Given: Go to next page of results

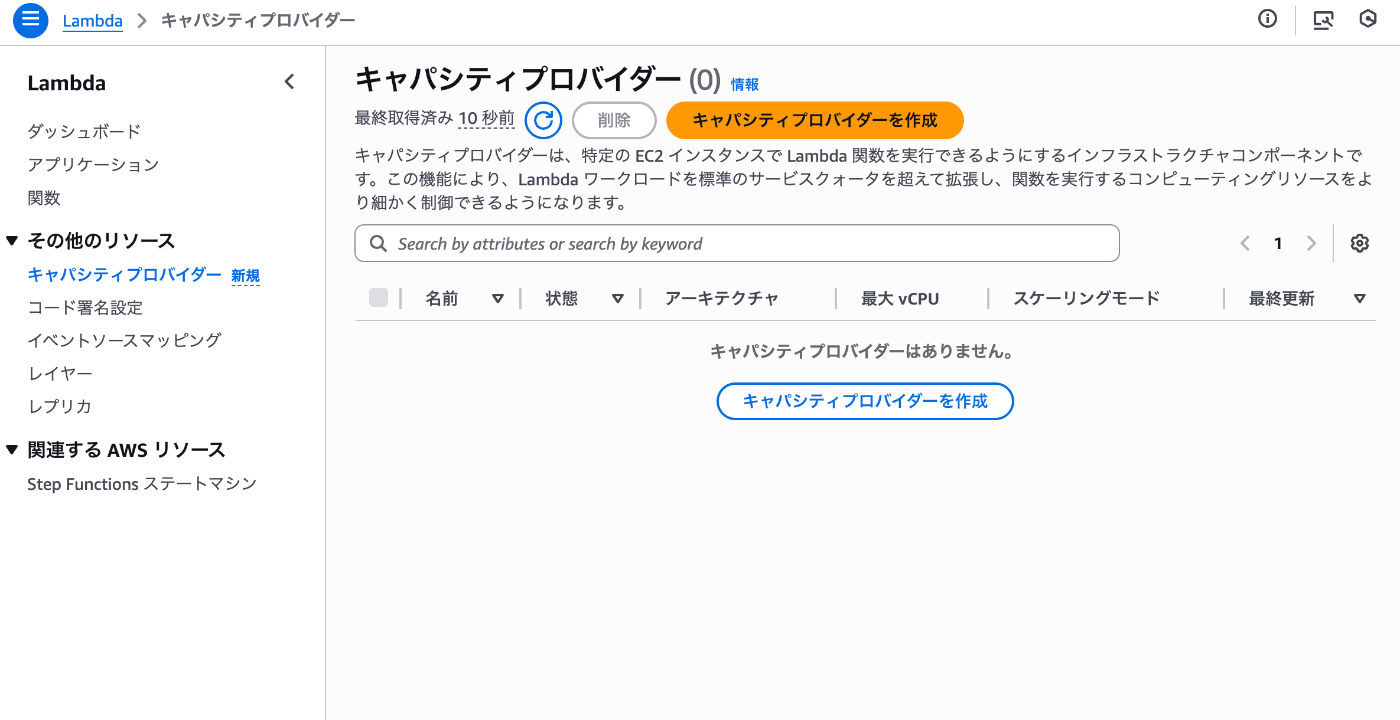Looking at the screenshot, I should coord(1311,243).
